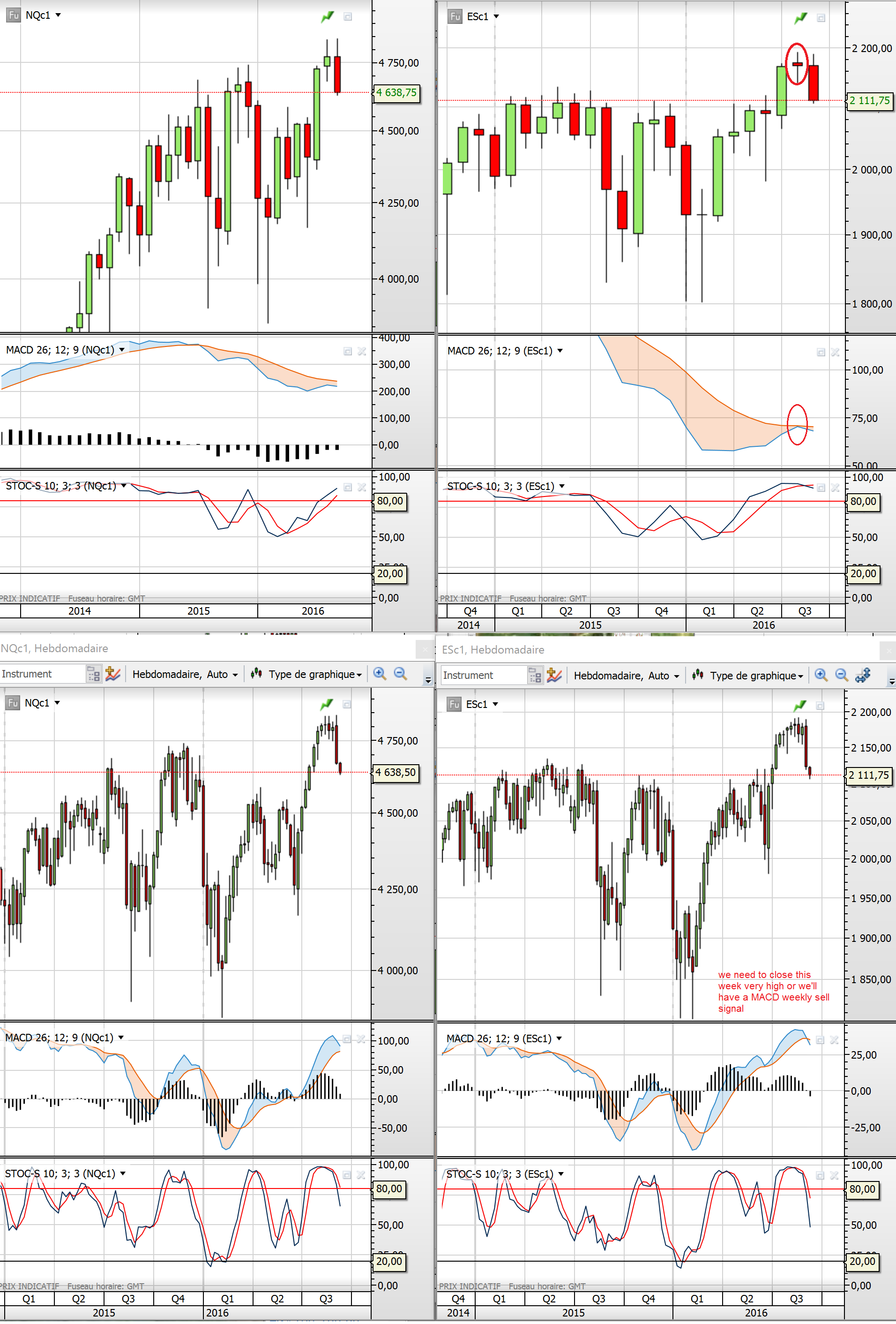This screenshot has height=1324, width=896.
Task: Maximize the price pane on upper ESc1 chart
Action: 821,18
